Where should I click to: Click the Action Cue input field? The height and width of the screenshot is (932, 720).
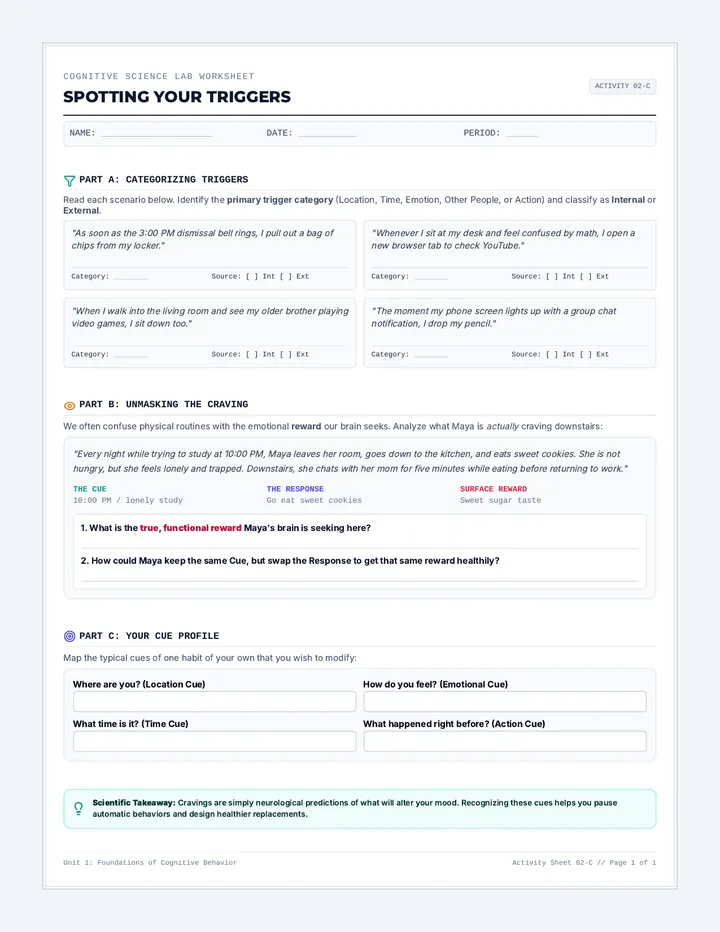tap(505, 741)
